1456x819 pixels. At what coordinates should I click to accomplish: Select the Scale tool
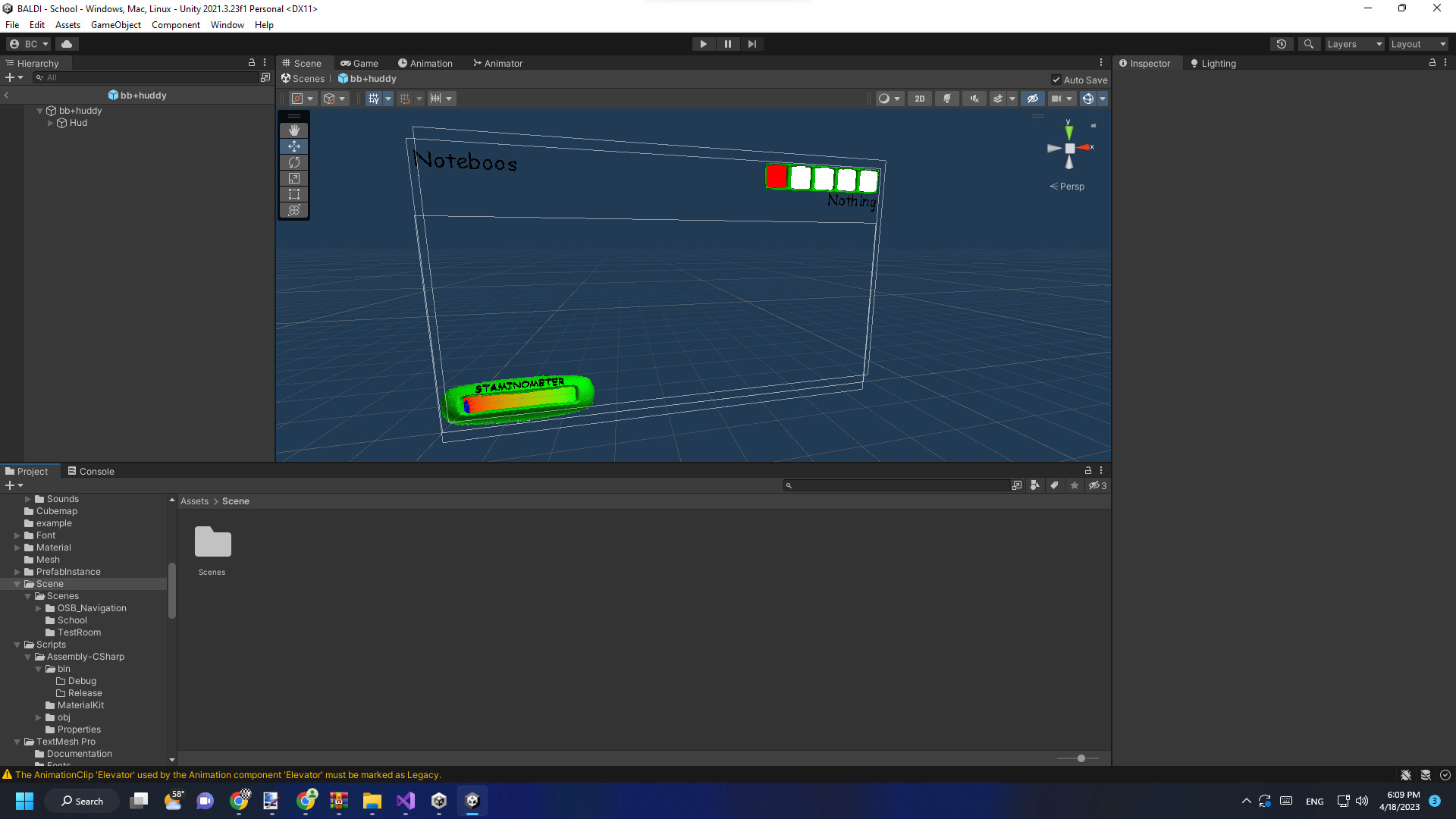(x=294, y=178)
